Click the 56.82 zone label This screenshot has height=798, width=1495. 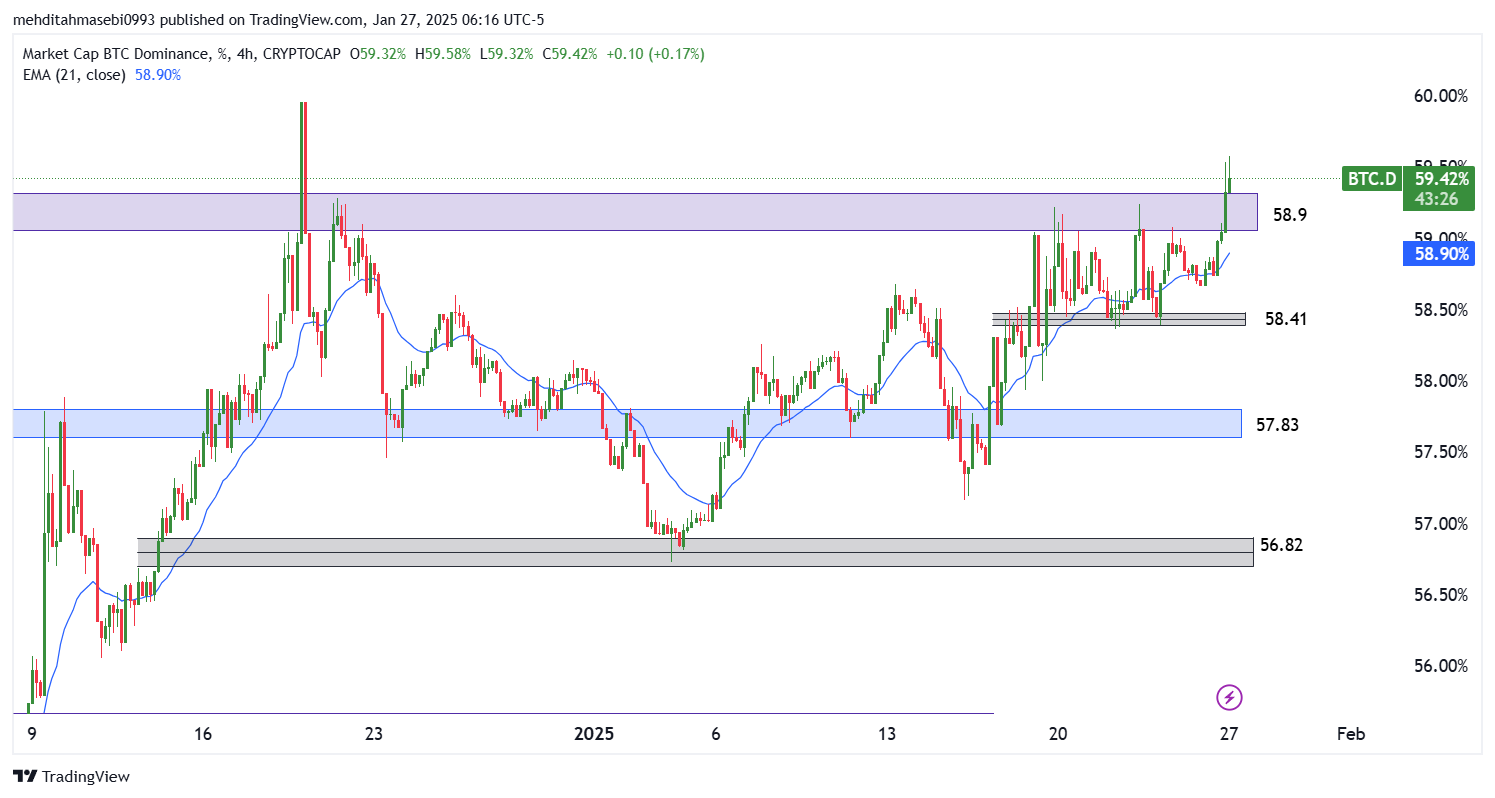[1281, 545]
